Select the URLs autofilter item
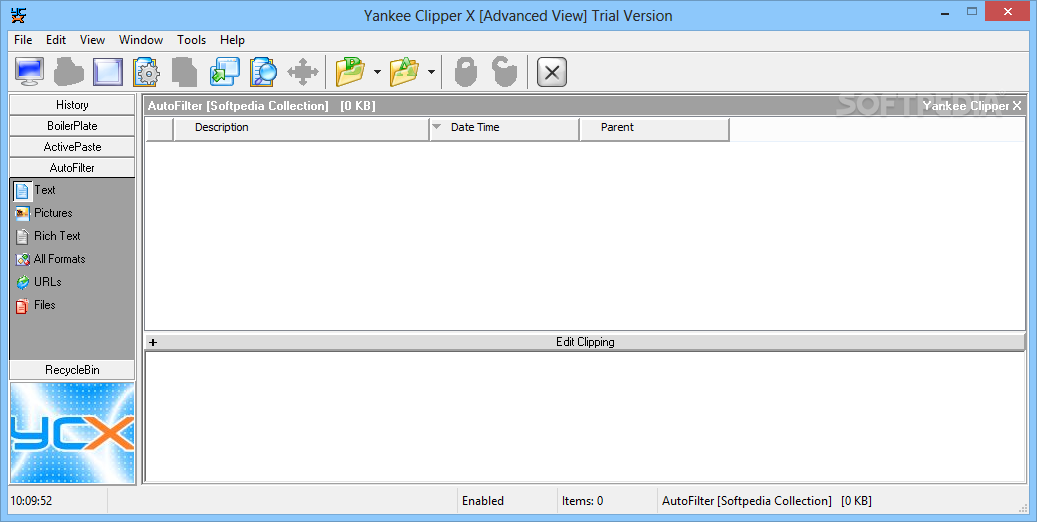The image size is (1037, 522). (x=38, y=282)
